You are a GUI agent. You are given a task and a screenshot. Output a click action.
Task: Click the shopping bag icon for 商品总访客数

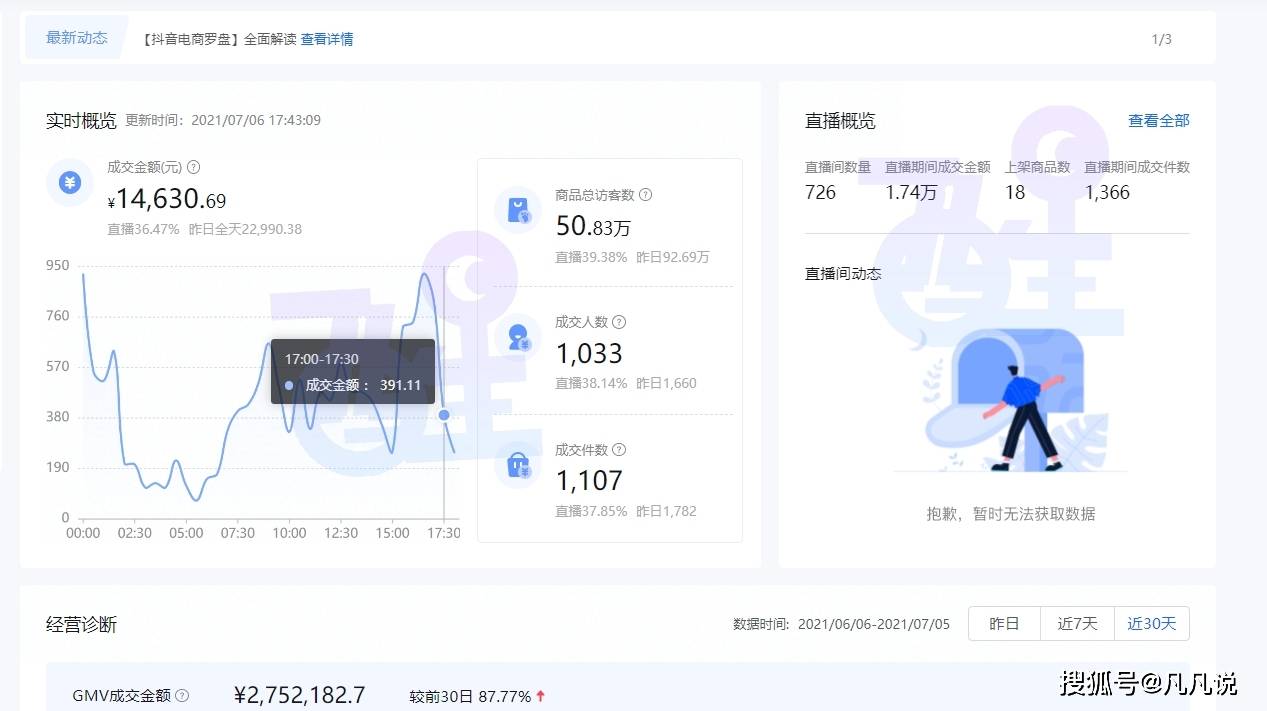click(x=518, y=210)
